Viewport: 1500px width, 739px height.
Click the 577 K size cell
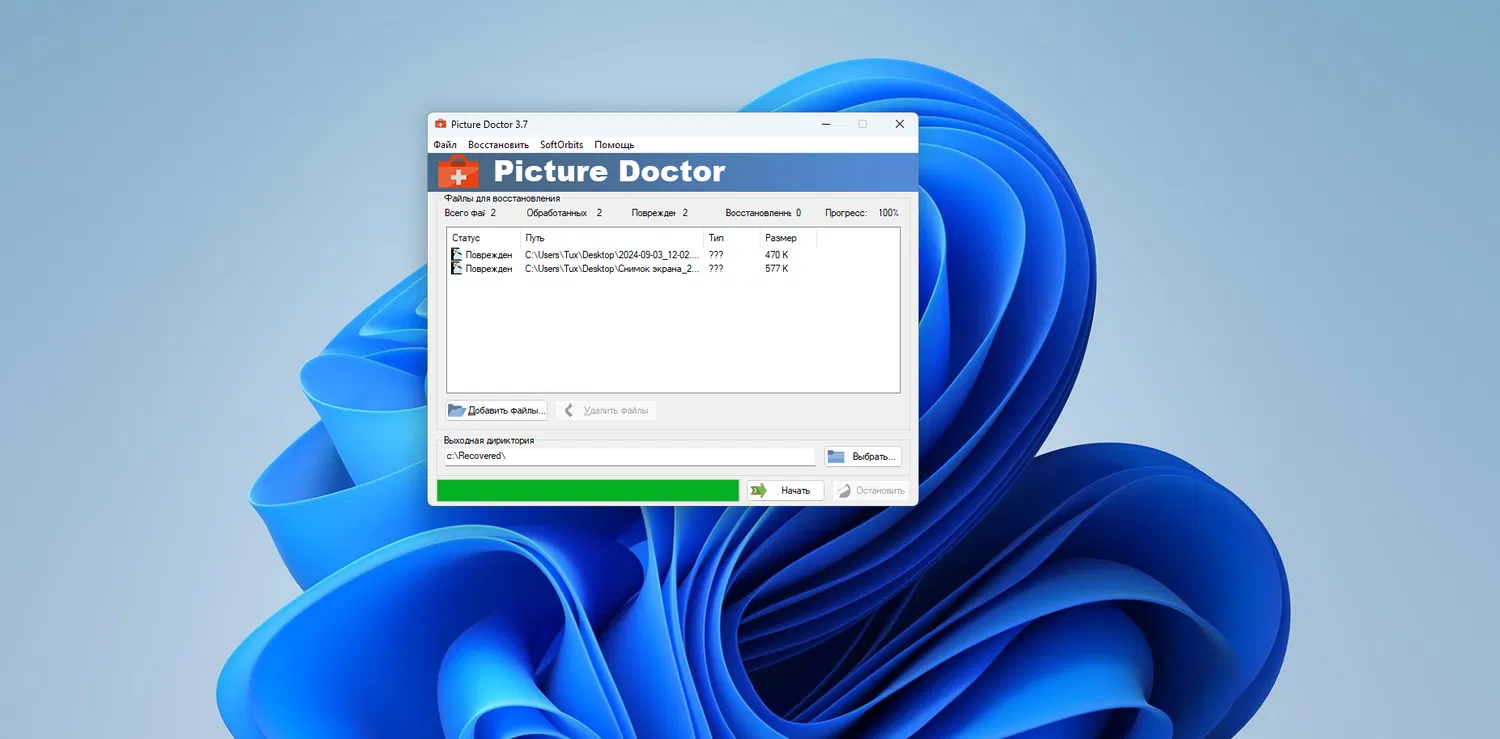[x=777, y=268]
